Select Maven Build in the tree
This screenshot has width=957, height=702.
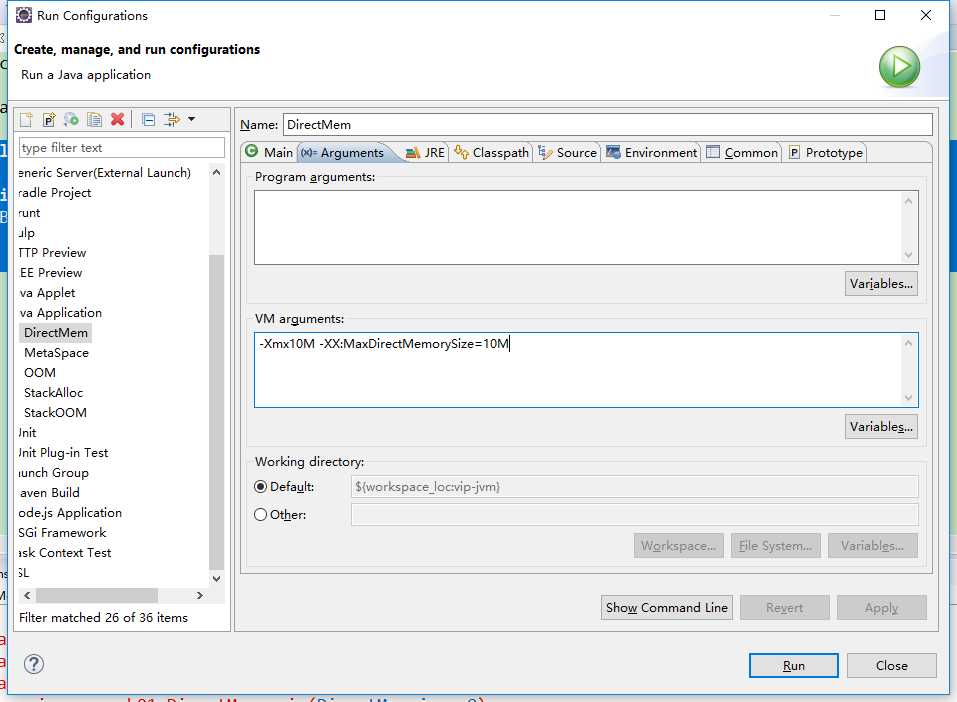point(49,493)
